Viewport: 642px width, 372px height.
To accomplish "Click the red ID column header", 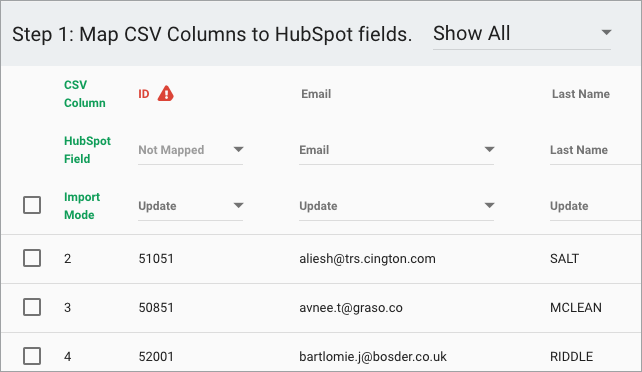I will click(x=144, y=94).
